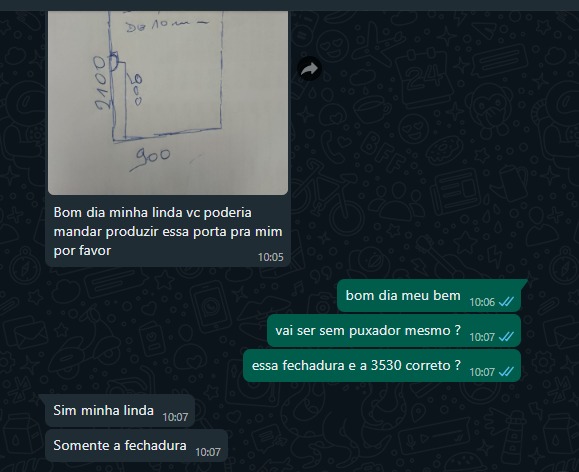The height and width of the screenshot is (472, 579).
Task: Click the '2100' height label in the sketch
Action: 101,83
